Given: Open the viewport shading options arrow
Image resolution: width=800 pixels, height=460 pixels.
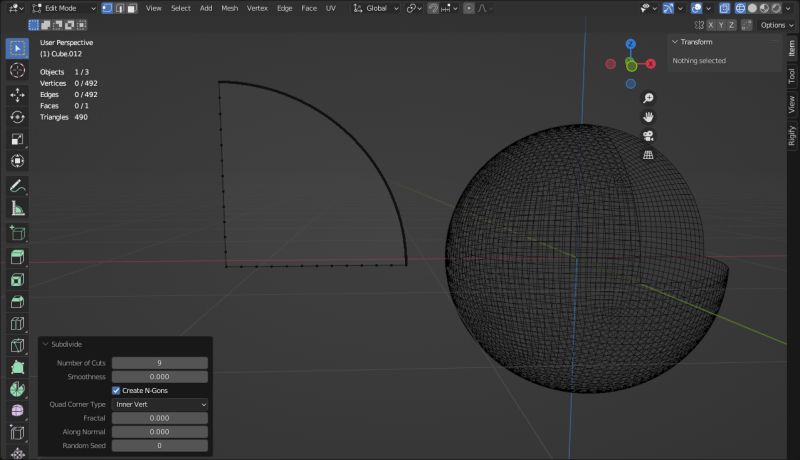Looking at the screenshot, I should pyautogui.click(x=788, y=8).
